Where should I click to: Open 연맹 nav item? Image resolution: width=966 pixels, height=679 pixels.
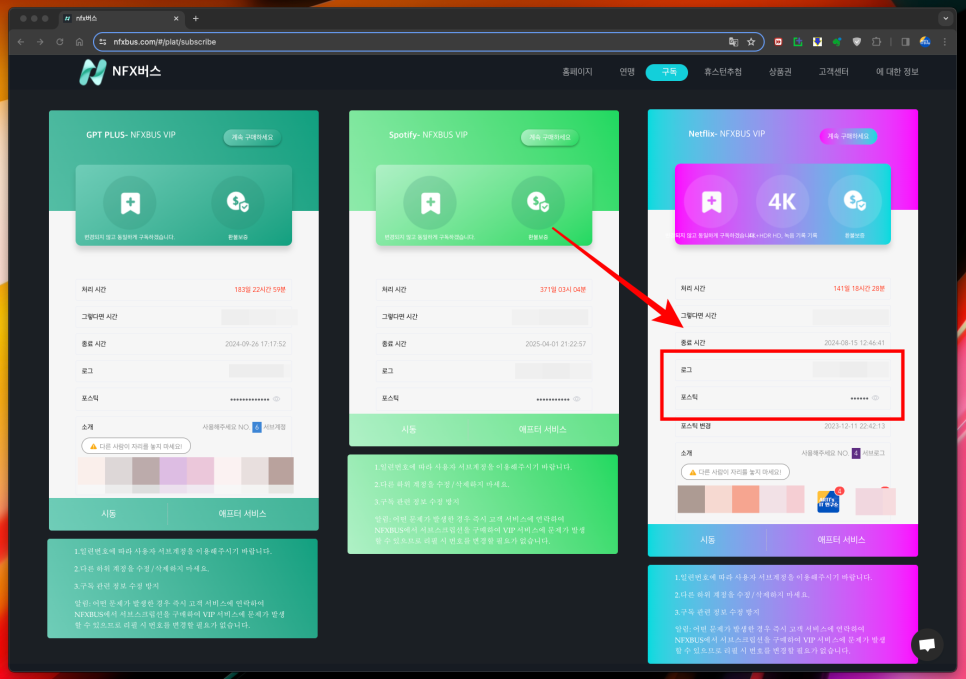tap(627, 72)
